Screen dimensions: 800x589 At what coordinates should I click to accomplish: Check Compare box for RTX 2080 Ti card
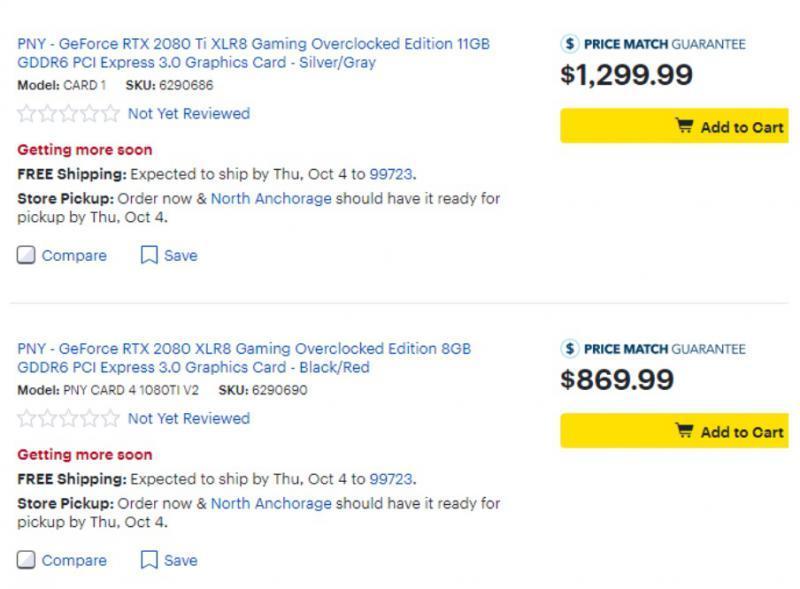27,255
